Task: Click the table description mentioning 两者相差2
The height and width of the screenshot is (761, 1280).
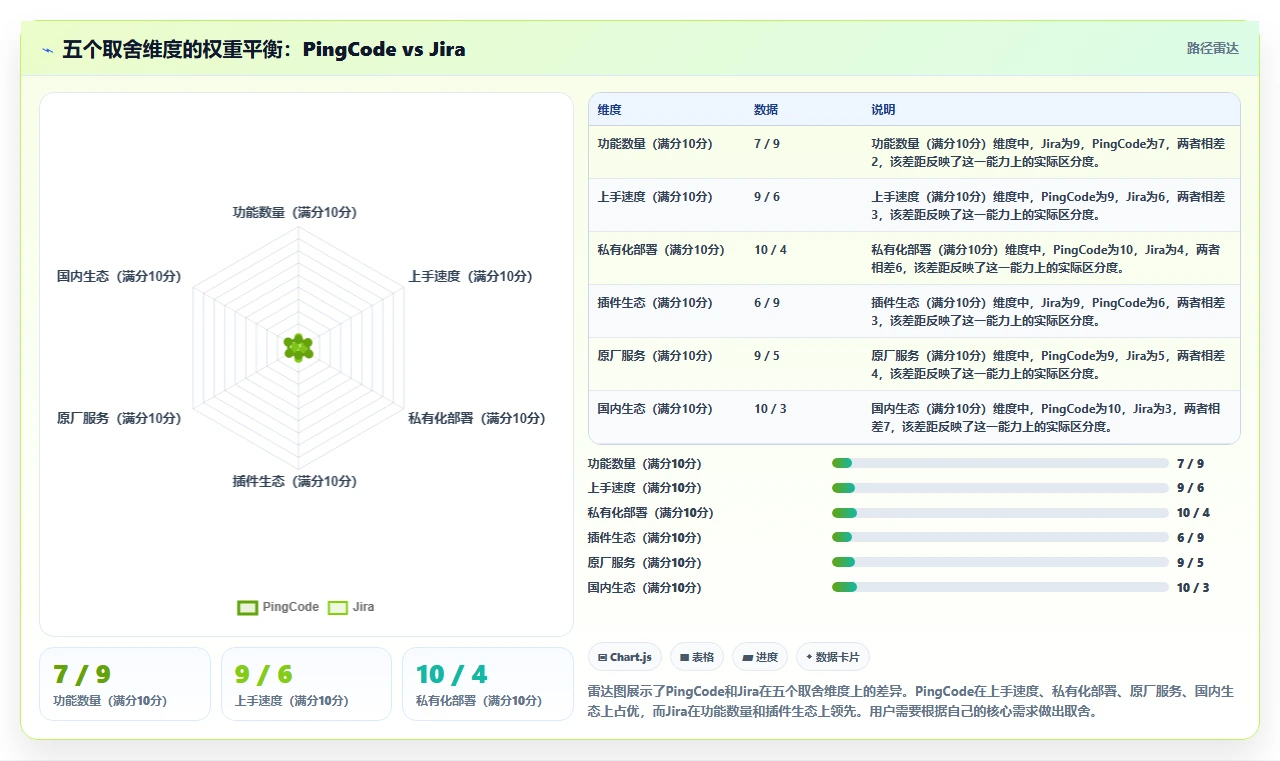Action: pyautogui.click(x=1048, y=153)
